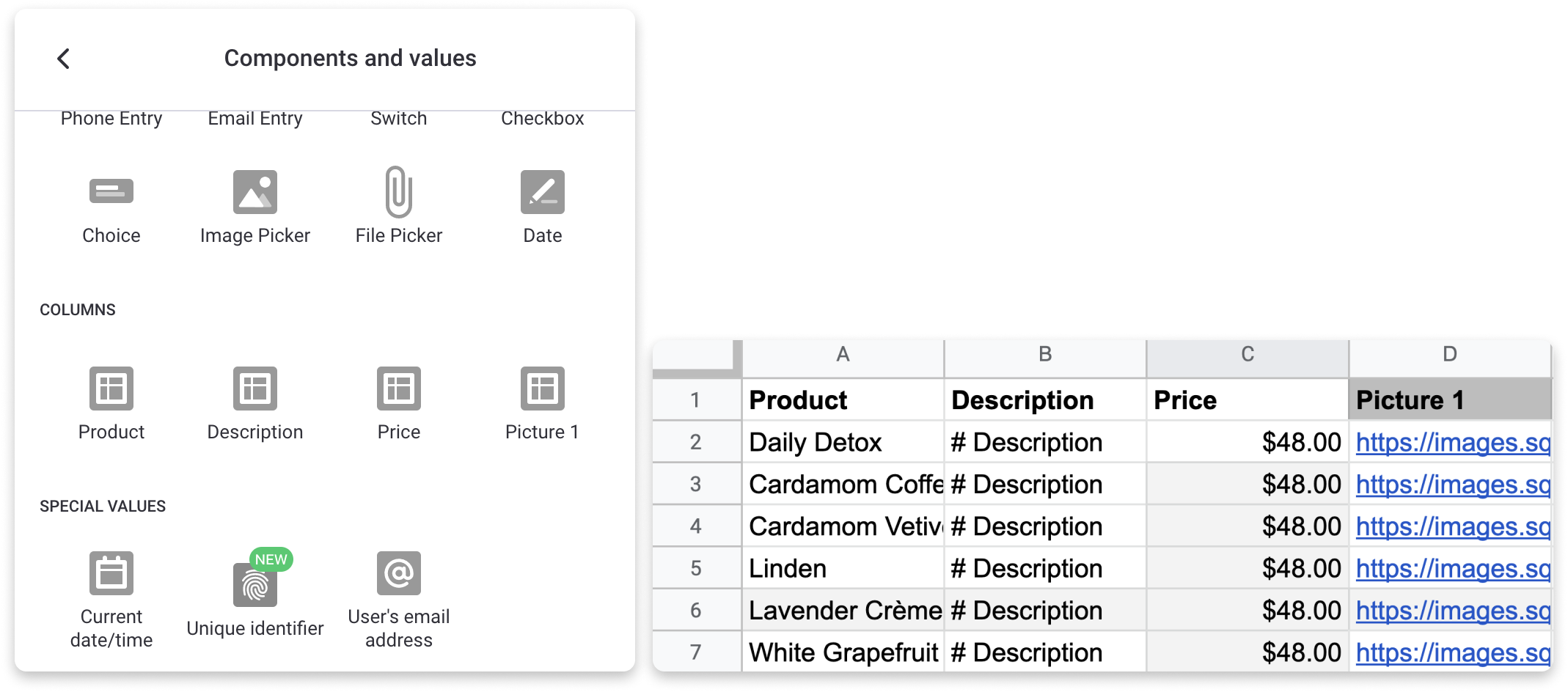Viewport: 1568px width, 692px height.
Task: Choose the Unique identifier fingerprint icon
Action: coord(255,585)
